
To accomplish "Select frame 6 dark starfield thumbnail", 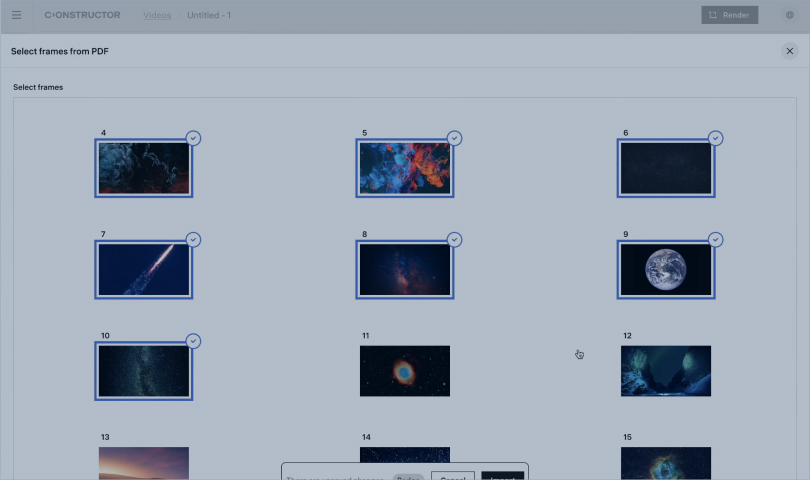I will coord(666,168).
